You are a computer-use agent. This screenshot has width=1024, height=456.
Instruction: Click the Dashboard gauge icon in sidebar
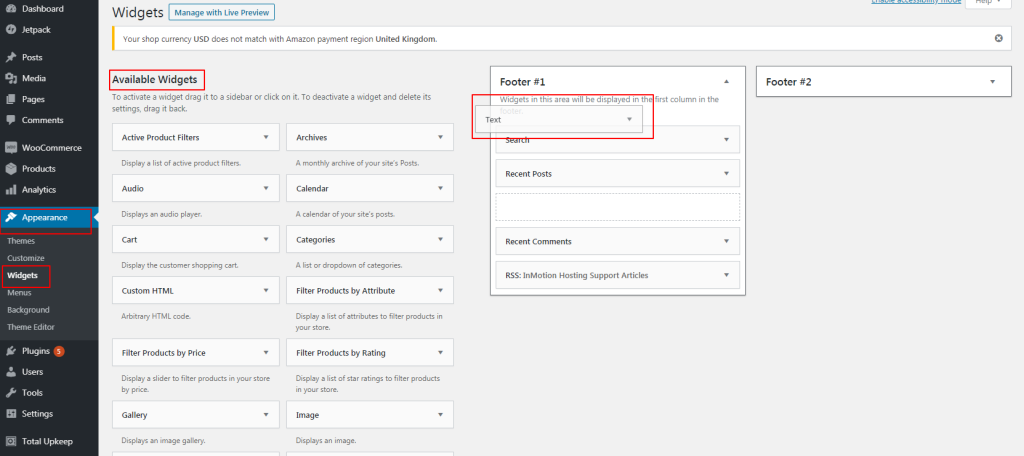click(11, 9)
